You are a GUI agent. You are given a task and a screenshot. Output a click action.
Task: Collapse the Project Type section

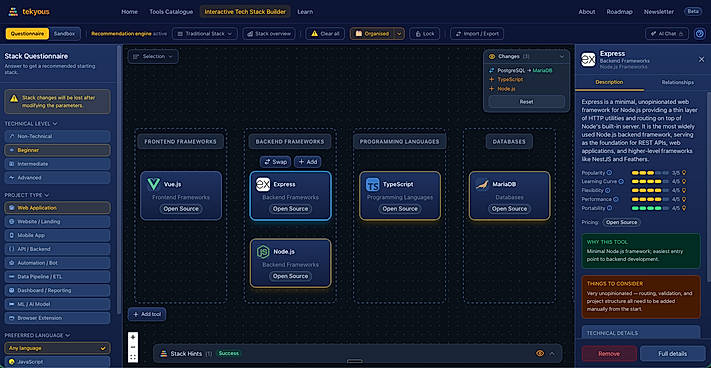(47, 195)
